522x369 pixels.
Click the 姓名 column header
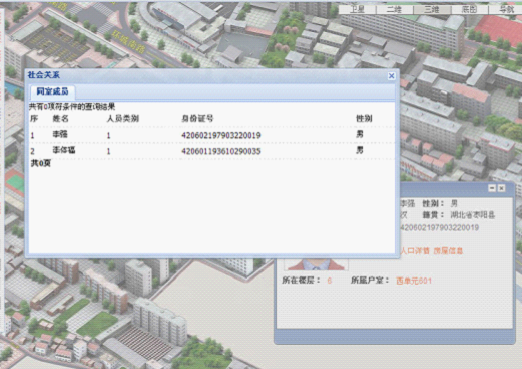[x=60, y=118]
